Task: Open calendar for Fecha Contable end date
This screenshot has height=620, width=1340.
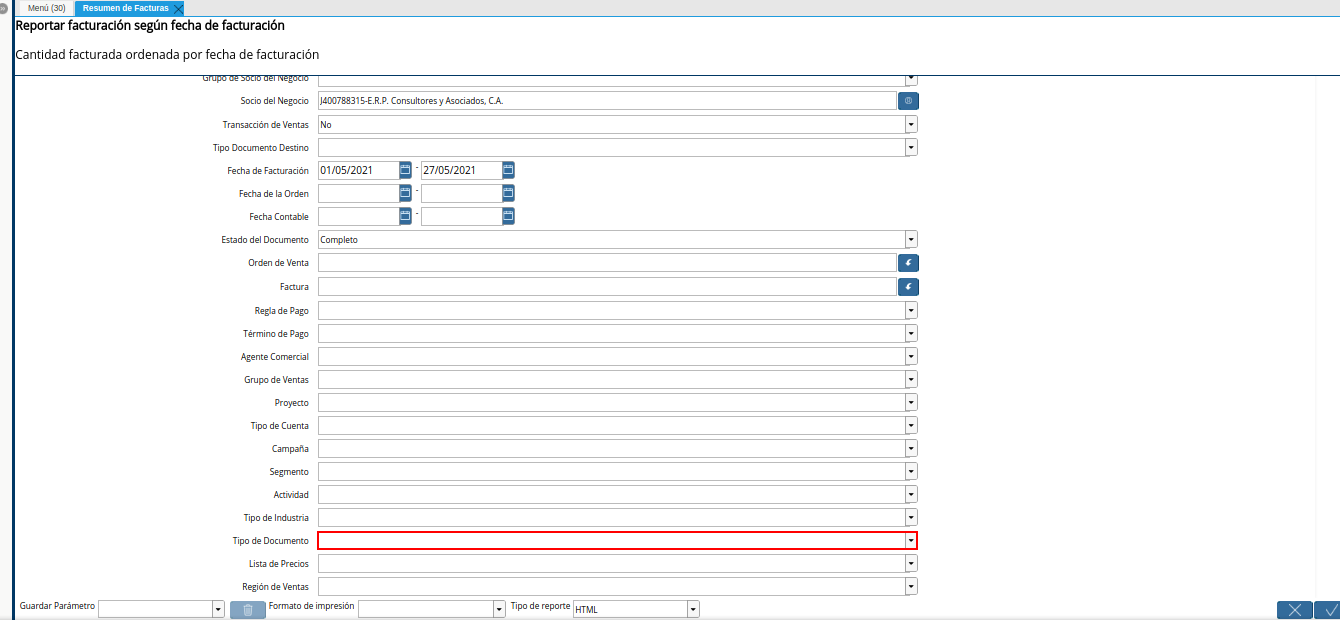Action: point(508,216)
